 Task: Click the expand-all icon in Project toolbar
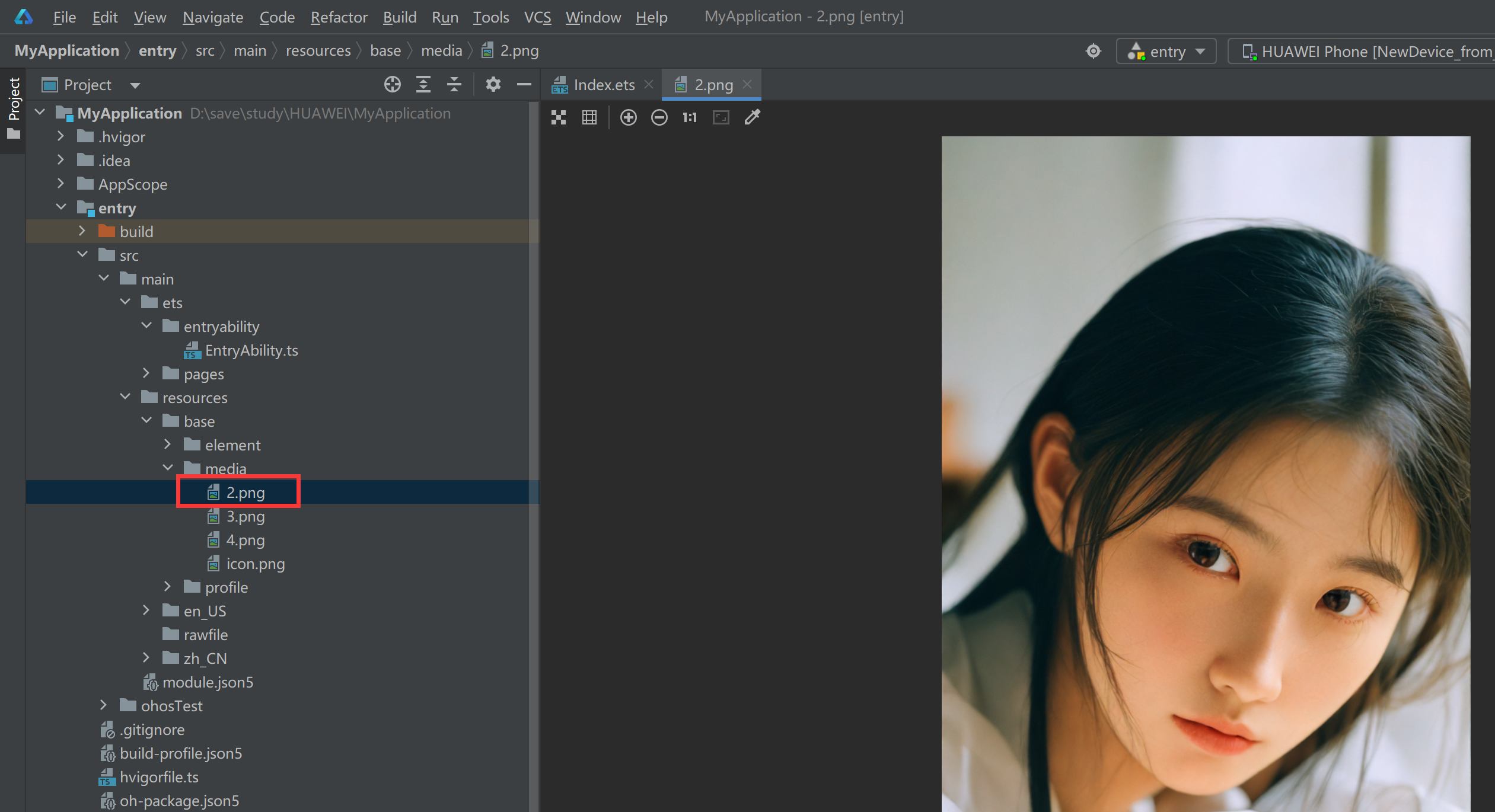[x=423, y=84]
